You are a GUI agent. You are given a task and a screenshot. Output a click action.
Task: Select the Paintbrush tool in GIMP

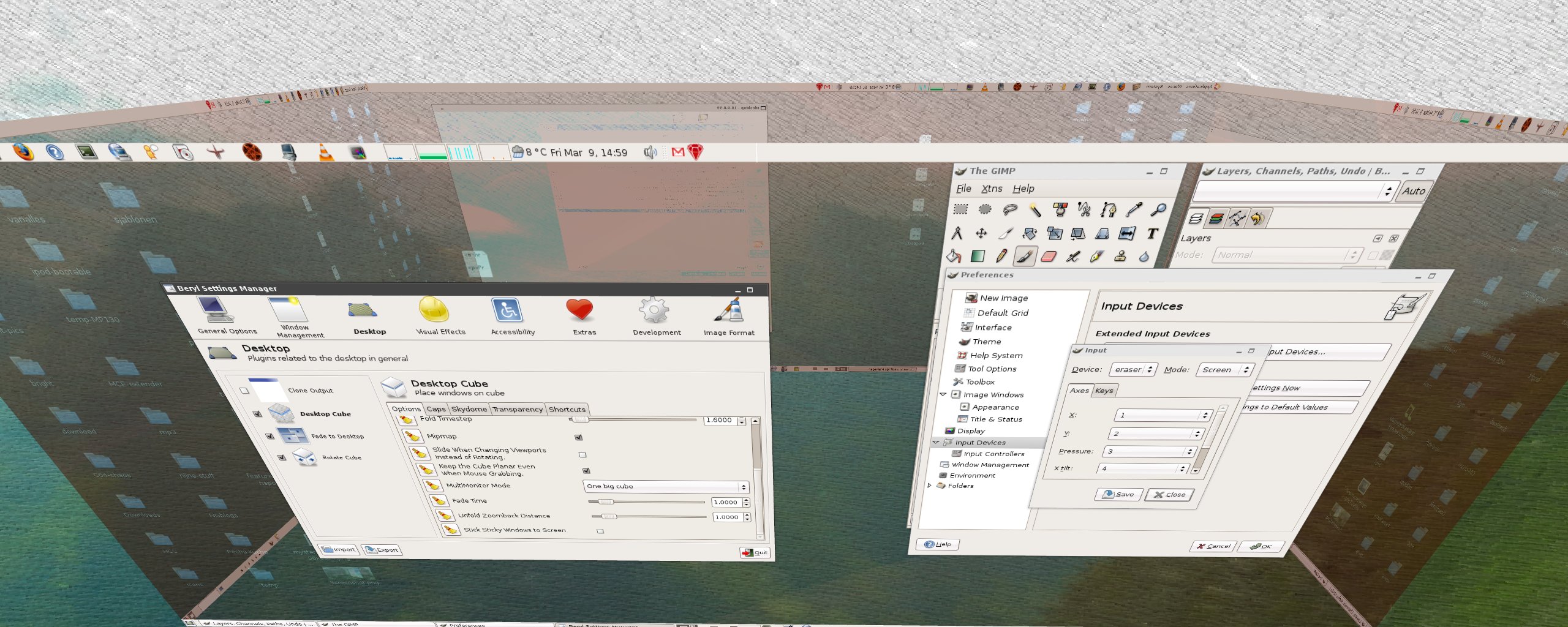click(x=1025, y=256)
